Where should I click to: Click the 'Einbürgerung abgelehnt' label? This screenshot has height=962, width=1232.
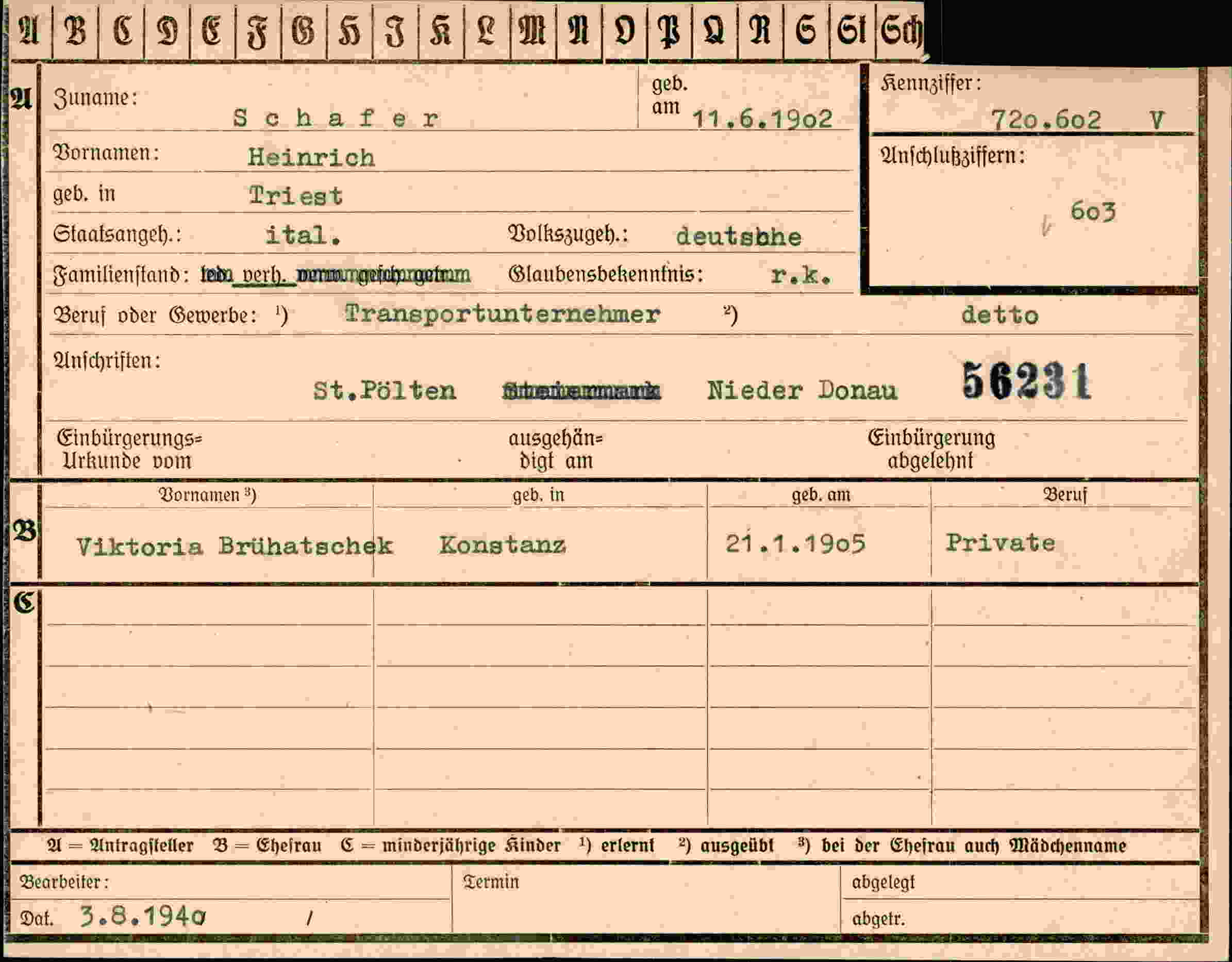tap(931, 449)
